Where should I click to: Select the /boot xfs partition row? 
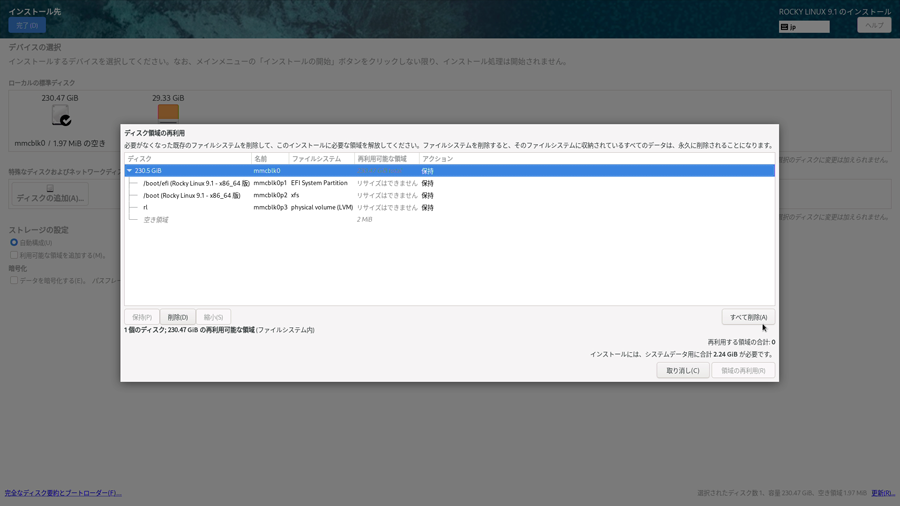[191, 195]
